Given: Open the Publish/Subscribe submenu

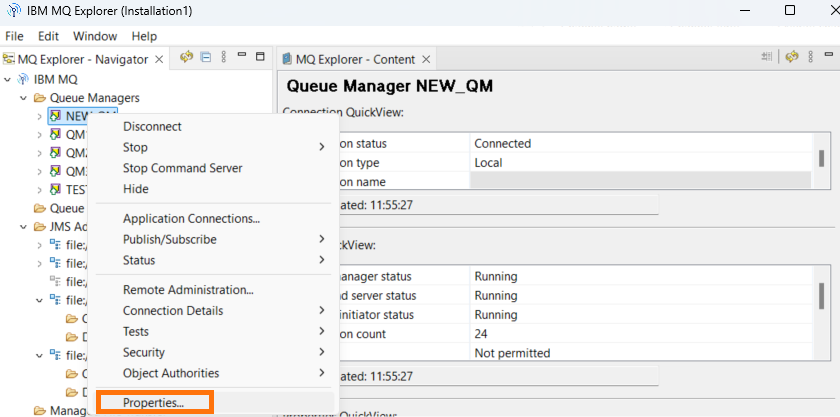Looking at the screenshot, I should [215, 239].
